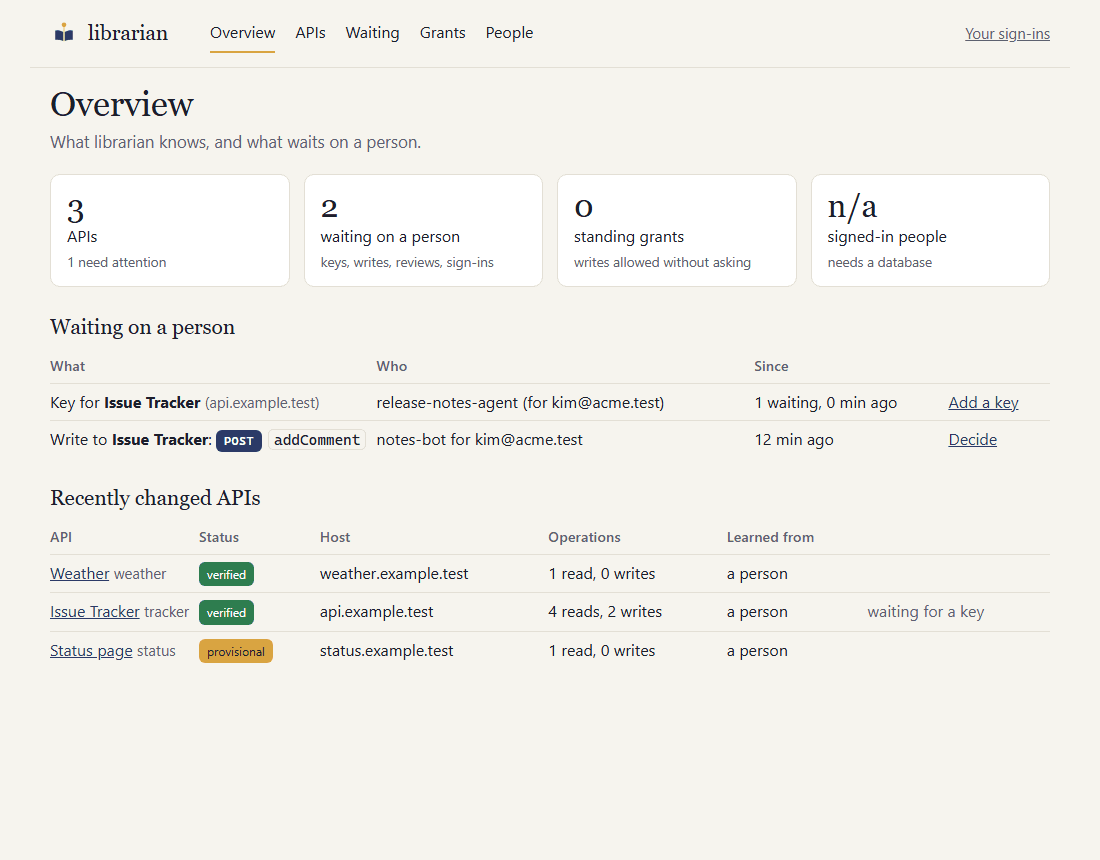Click host api.example.test in the APIs table
Screen dimensions: 1100x860
coord(377,612)
